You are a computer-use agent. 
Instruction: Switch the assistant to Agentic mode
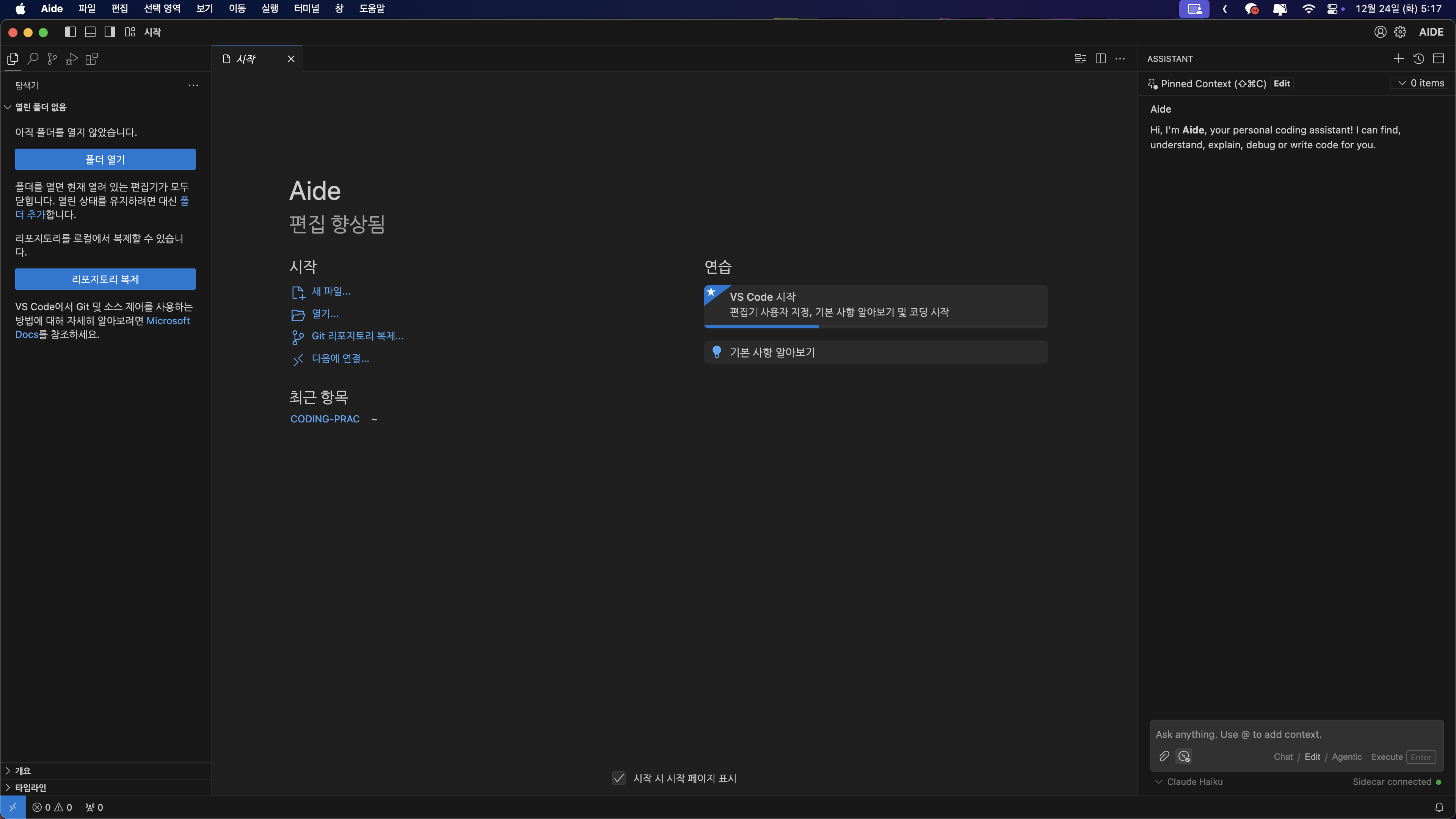tap(1347, 757)
